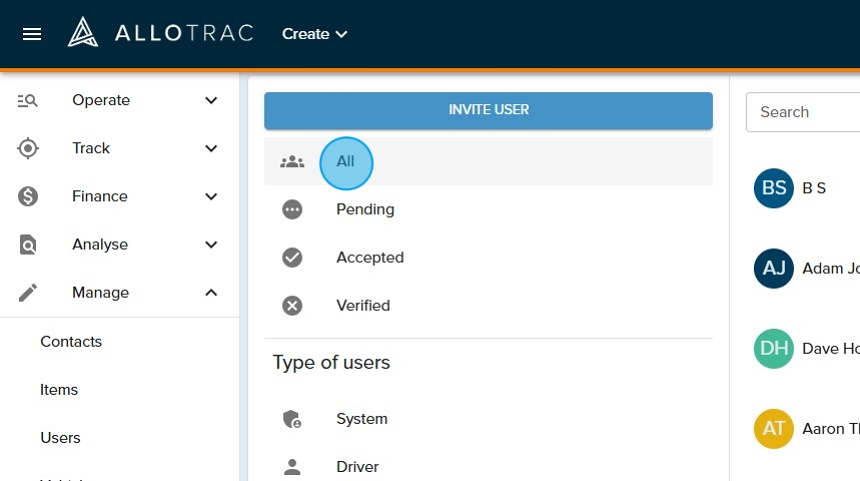Screen dimensions: 860x481
Task: Expand the Operate sidebar section
Action: click(211, 100)
